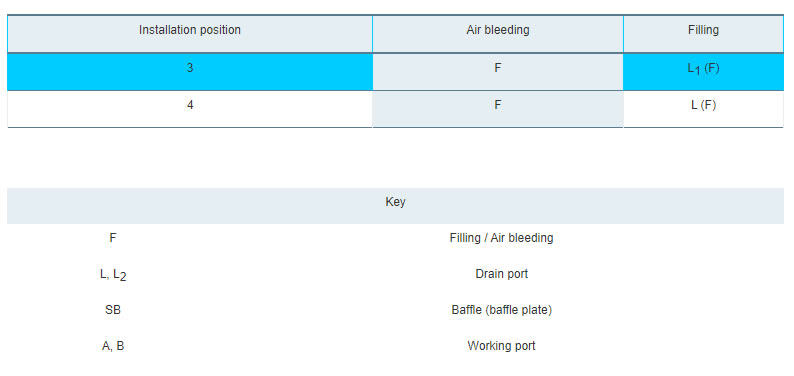Screen dimensions: 794x376
Task: Click the Air bleeding column header
Action: (x=498, y=30)
